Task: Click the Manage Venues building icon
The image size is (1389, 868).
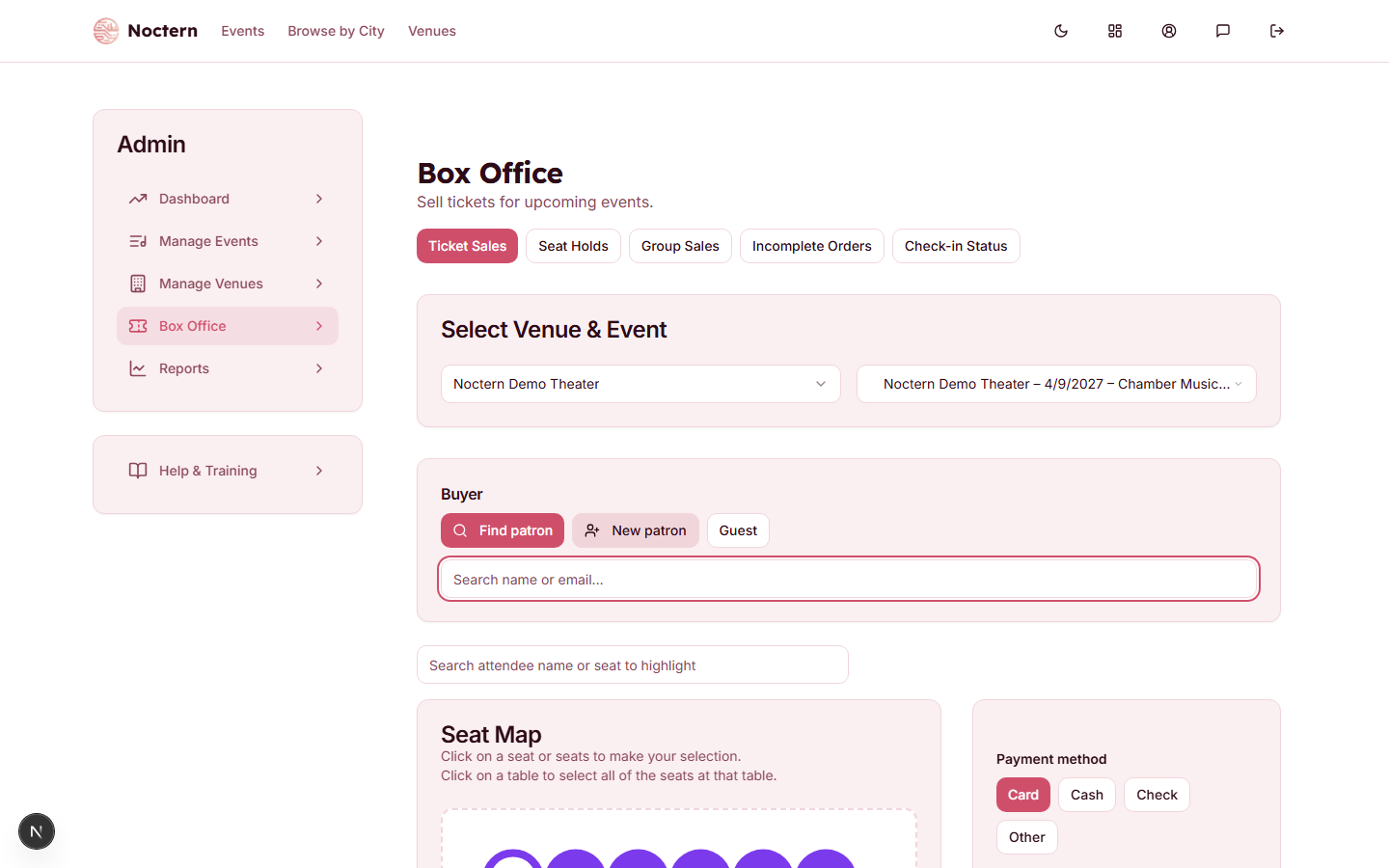Action: click(138, 284)
